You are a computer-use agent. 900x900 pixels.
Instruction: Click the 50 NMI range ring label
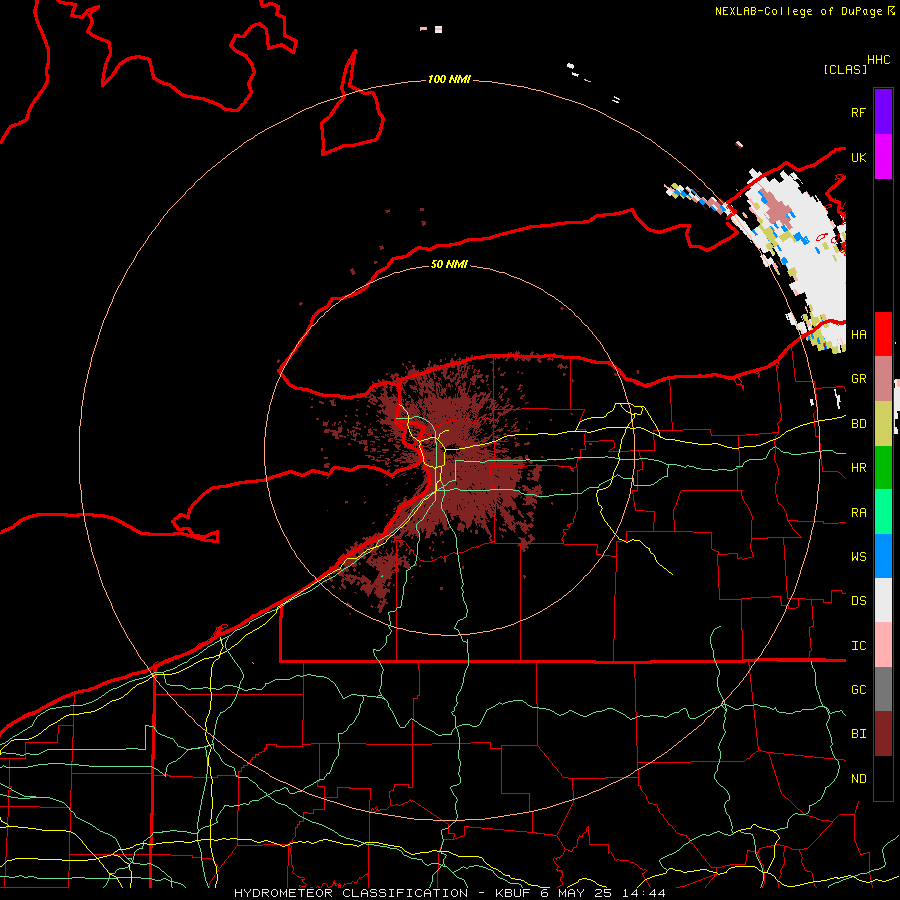(x=449, y=264)
